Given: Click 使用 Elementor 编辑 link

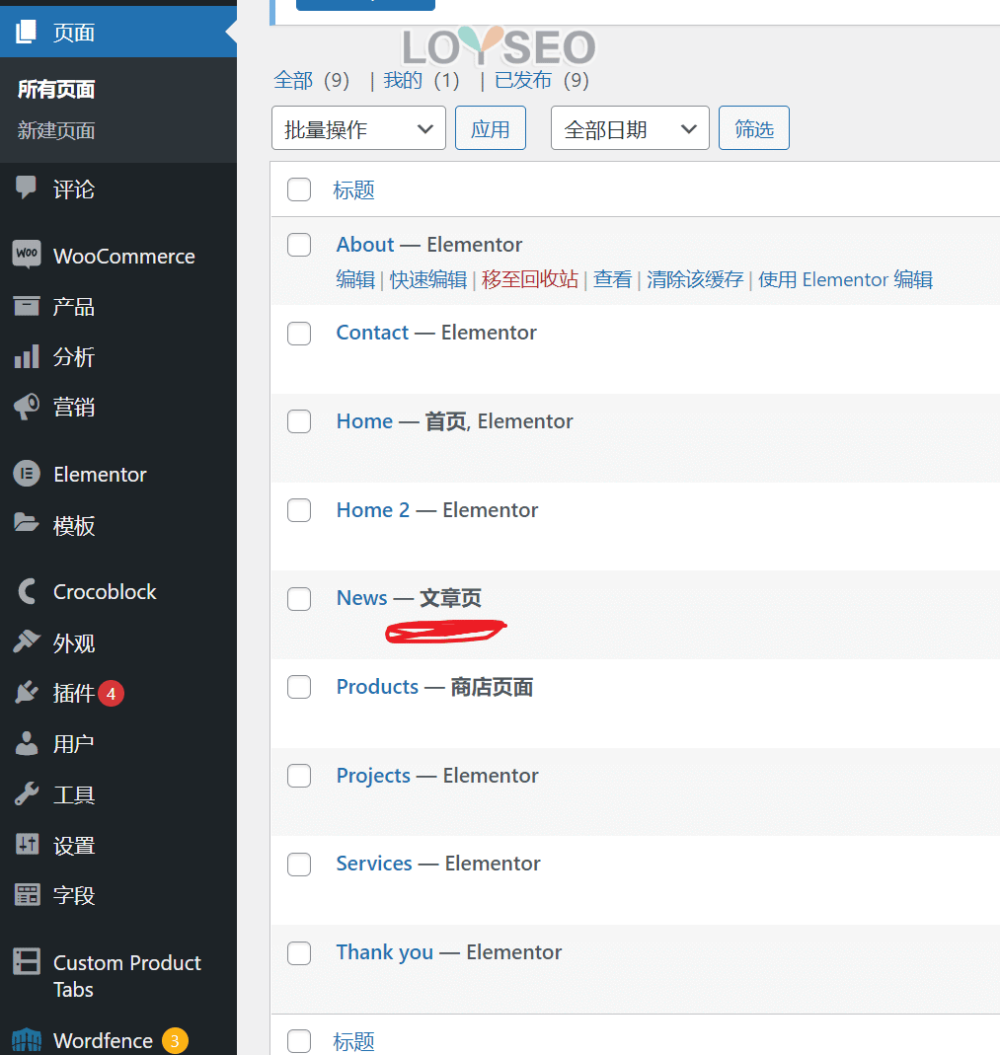Looking at the screenshot, I should [845, 279].
